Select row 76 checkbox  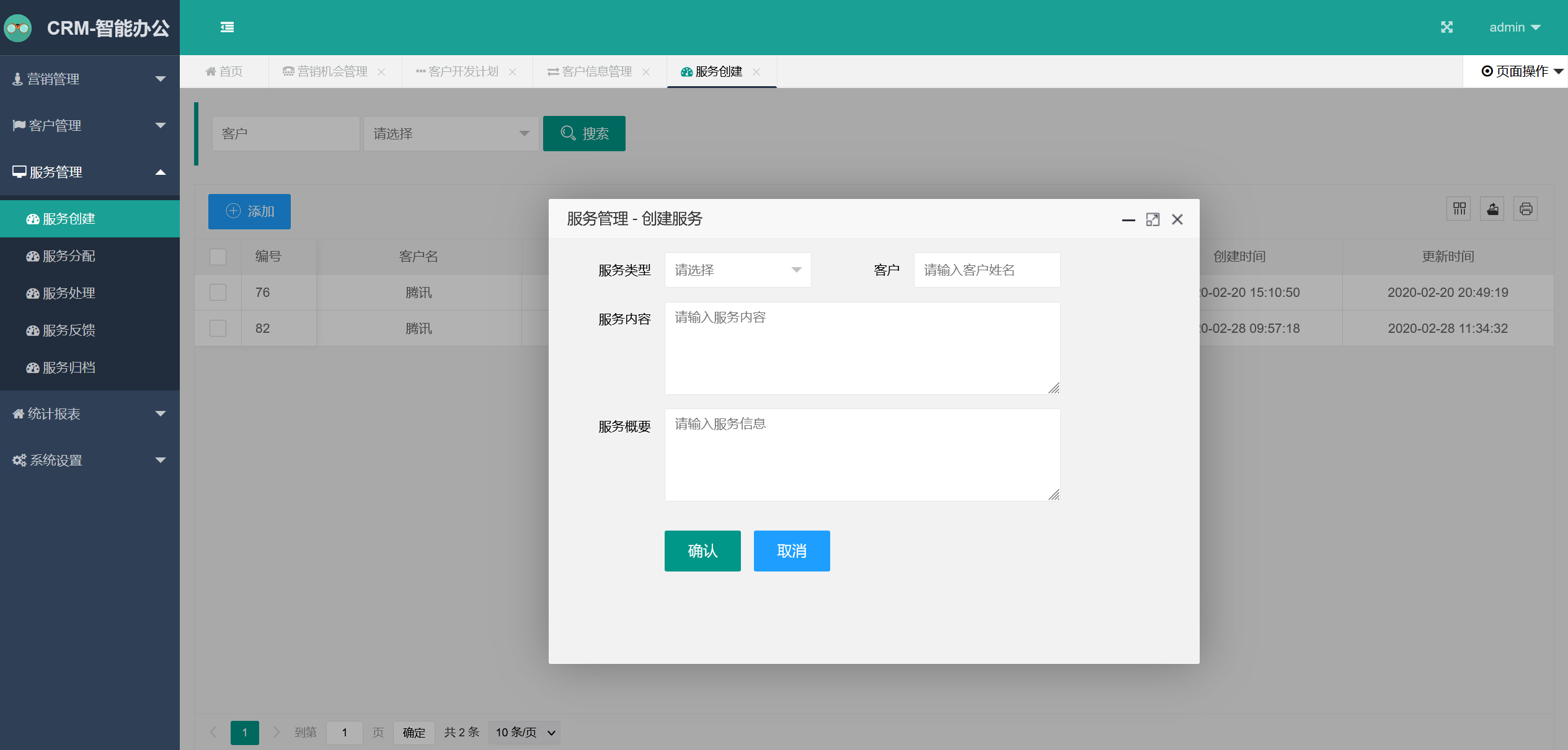click(x=218, y=293)
